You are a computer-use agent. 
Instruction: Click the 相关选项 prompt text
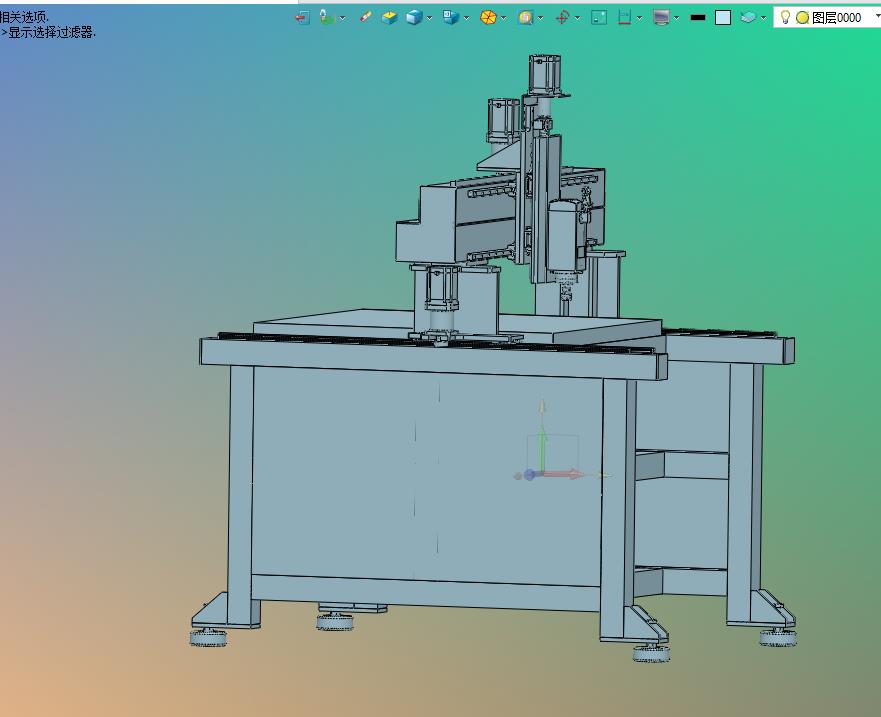click(24, 17)
